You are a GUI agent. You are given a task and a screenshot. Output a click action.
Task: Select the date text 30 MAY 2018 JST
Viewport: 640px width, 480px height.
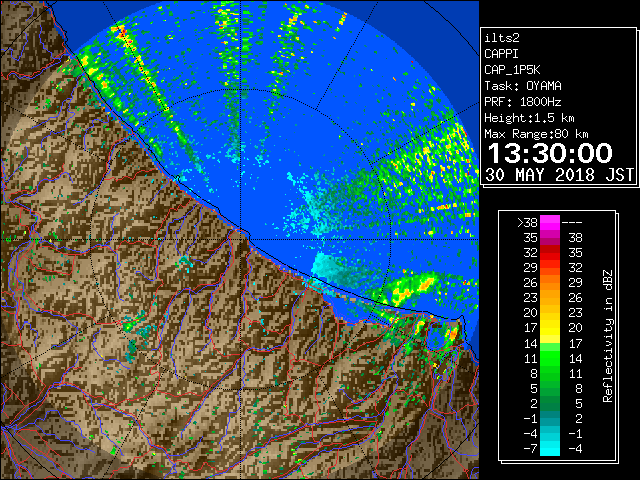click(x=559, y=175)
